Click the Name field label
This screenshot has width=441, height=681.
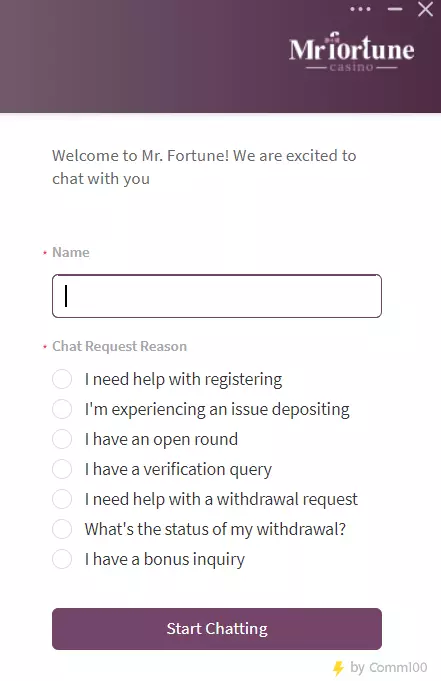[x=71, y=252]
